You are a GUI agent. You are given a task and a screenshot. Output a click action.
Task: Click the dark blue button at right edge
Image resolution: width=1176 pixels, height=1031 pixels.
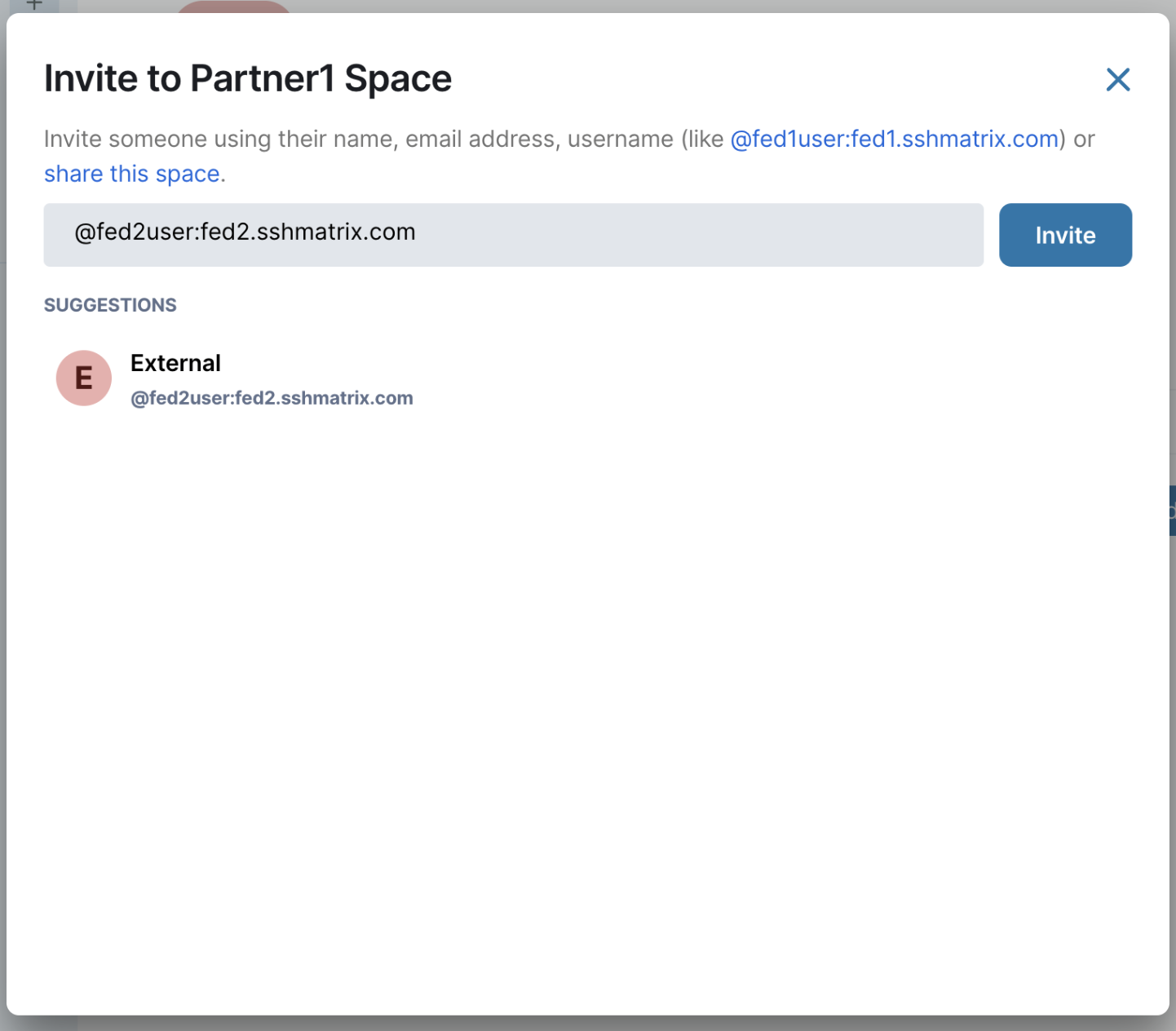[1172, 511]
